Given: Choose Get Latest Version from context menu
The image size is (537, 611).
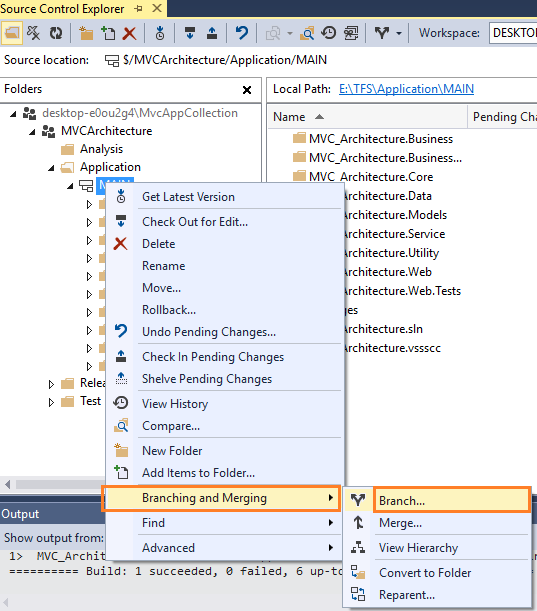Looking at the screenshot, I should click(224, 197).
